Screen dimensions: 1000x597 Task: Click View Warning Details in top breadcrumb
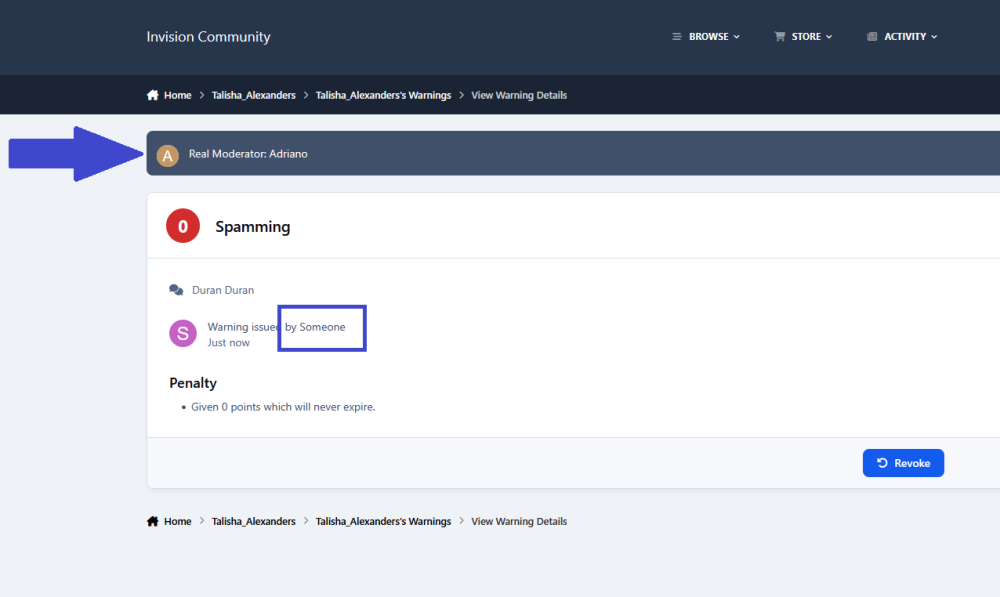click(518, 95)
